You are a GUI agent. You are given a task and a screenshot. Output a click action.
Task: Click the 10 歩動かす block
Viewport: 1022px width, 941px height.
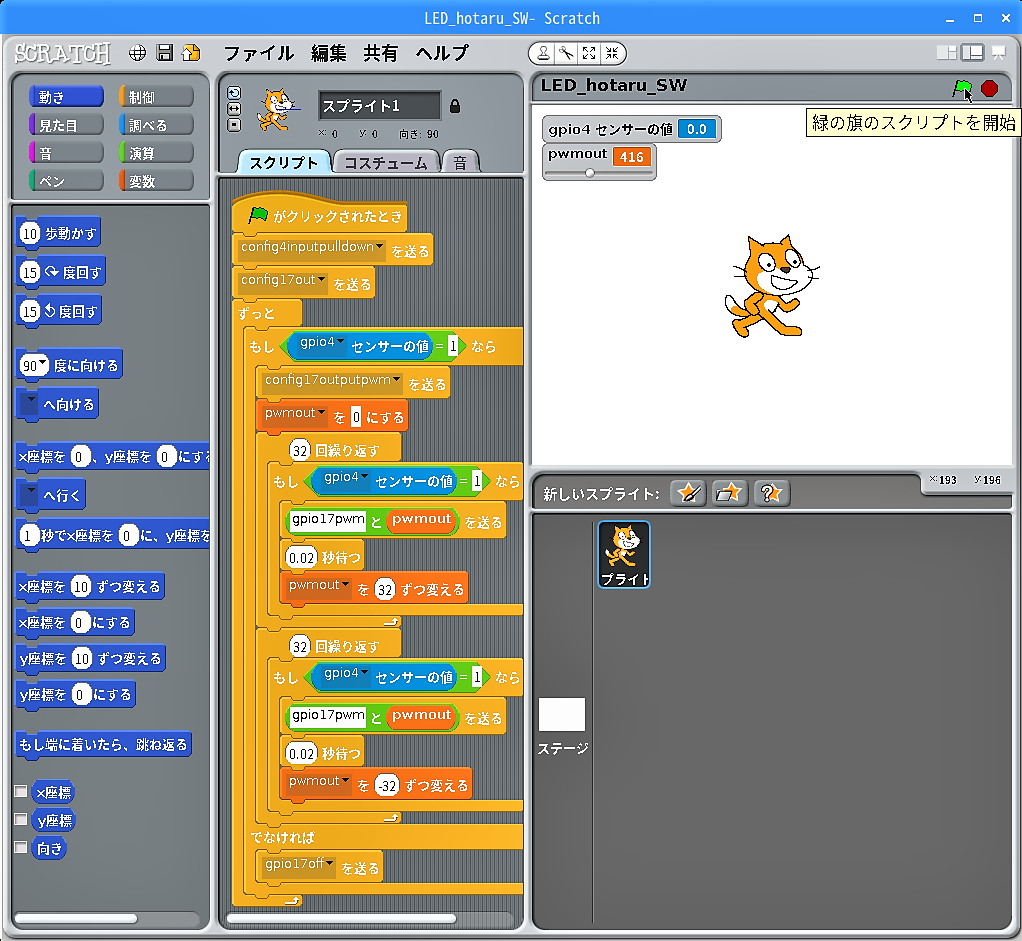pyautogui.click(x=58, y=233)
